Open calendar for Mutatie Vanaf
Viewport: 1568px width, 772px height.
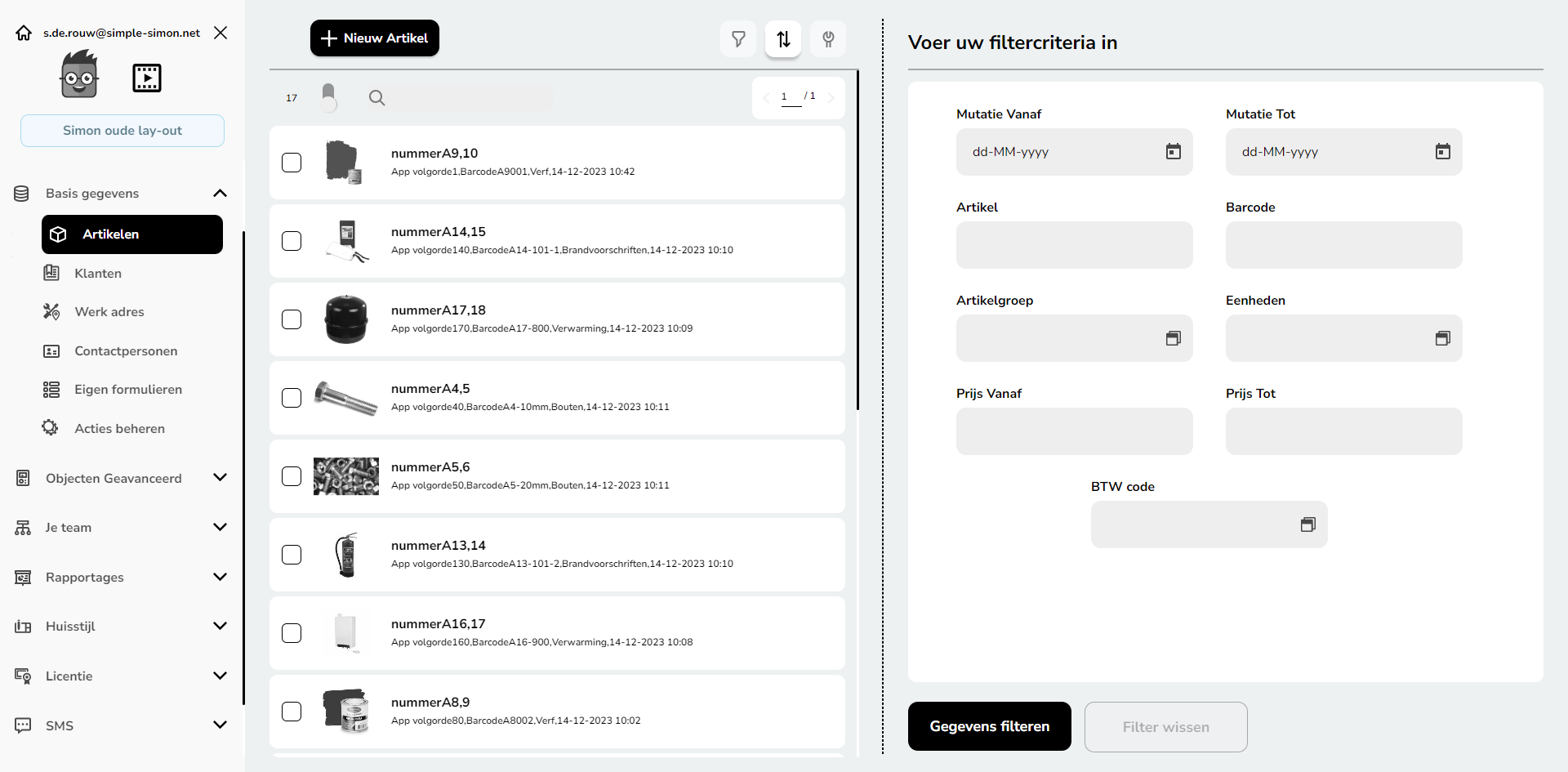(1174, 151)
